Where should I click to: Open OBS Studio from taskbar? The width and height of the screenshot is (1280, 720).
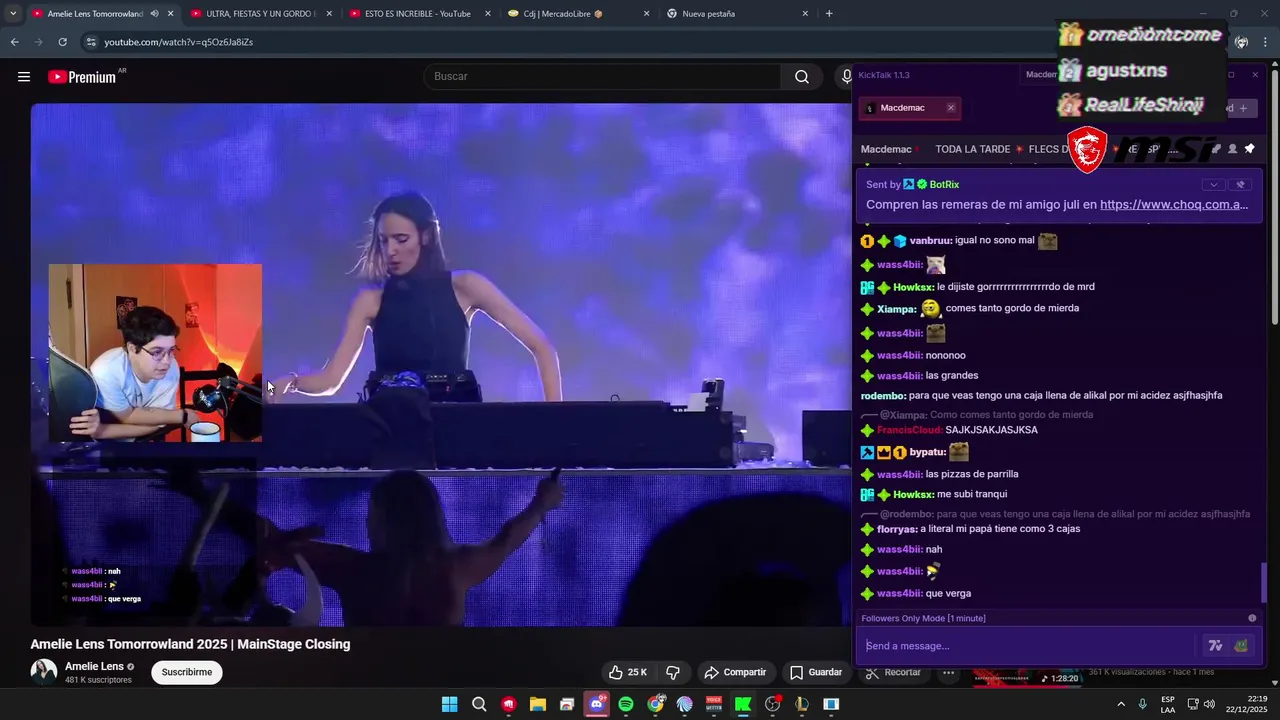[x=772, y=704]
